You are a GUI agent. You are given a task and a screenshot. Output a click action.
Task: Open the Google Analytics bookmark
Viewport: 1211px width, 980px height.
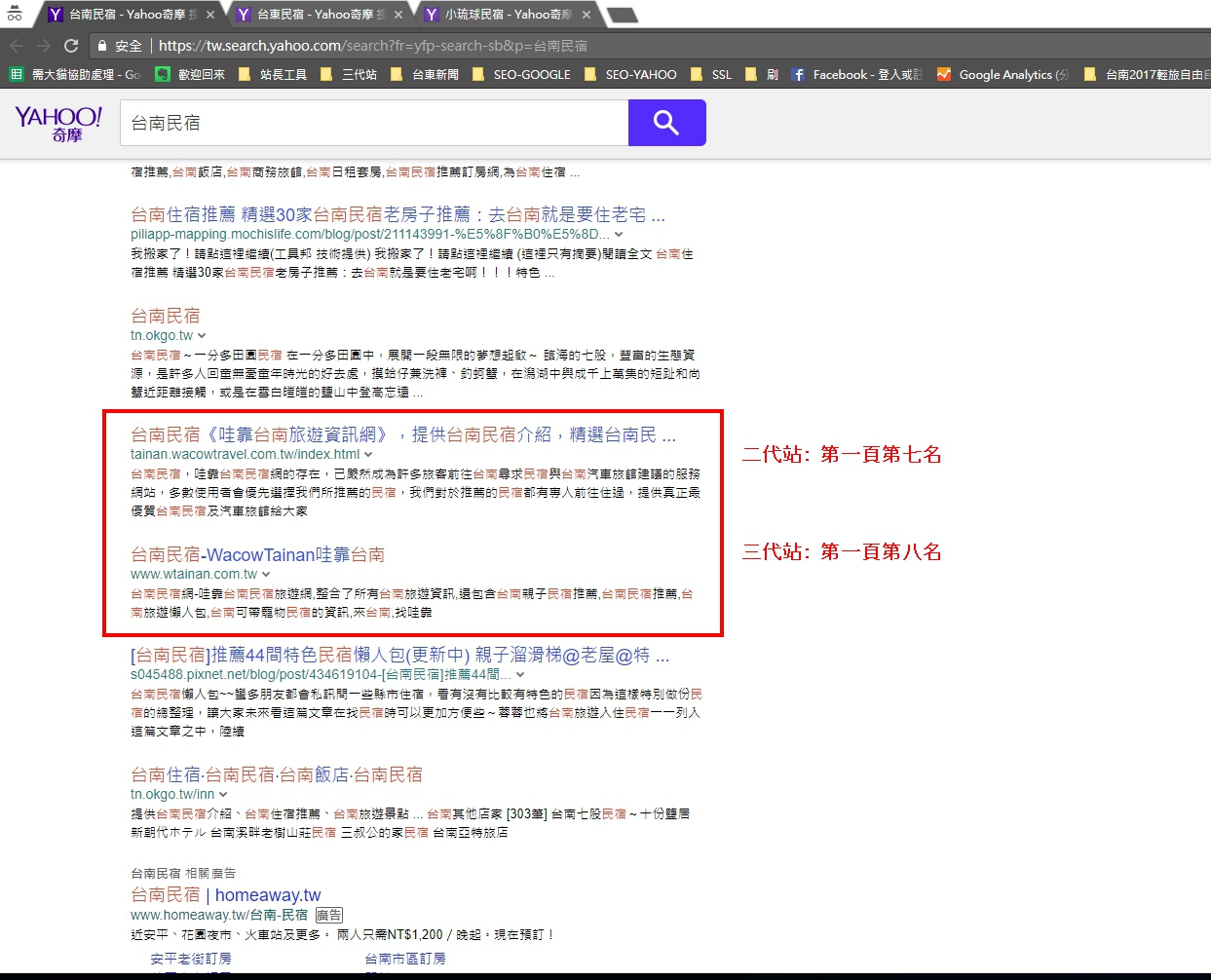[x=1003, y=74]
